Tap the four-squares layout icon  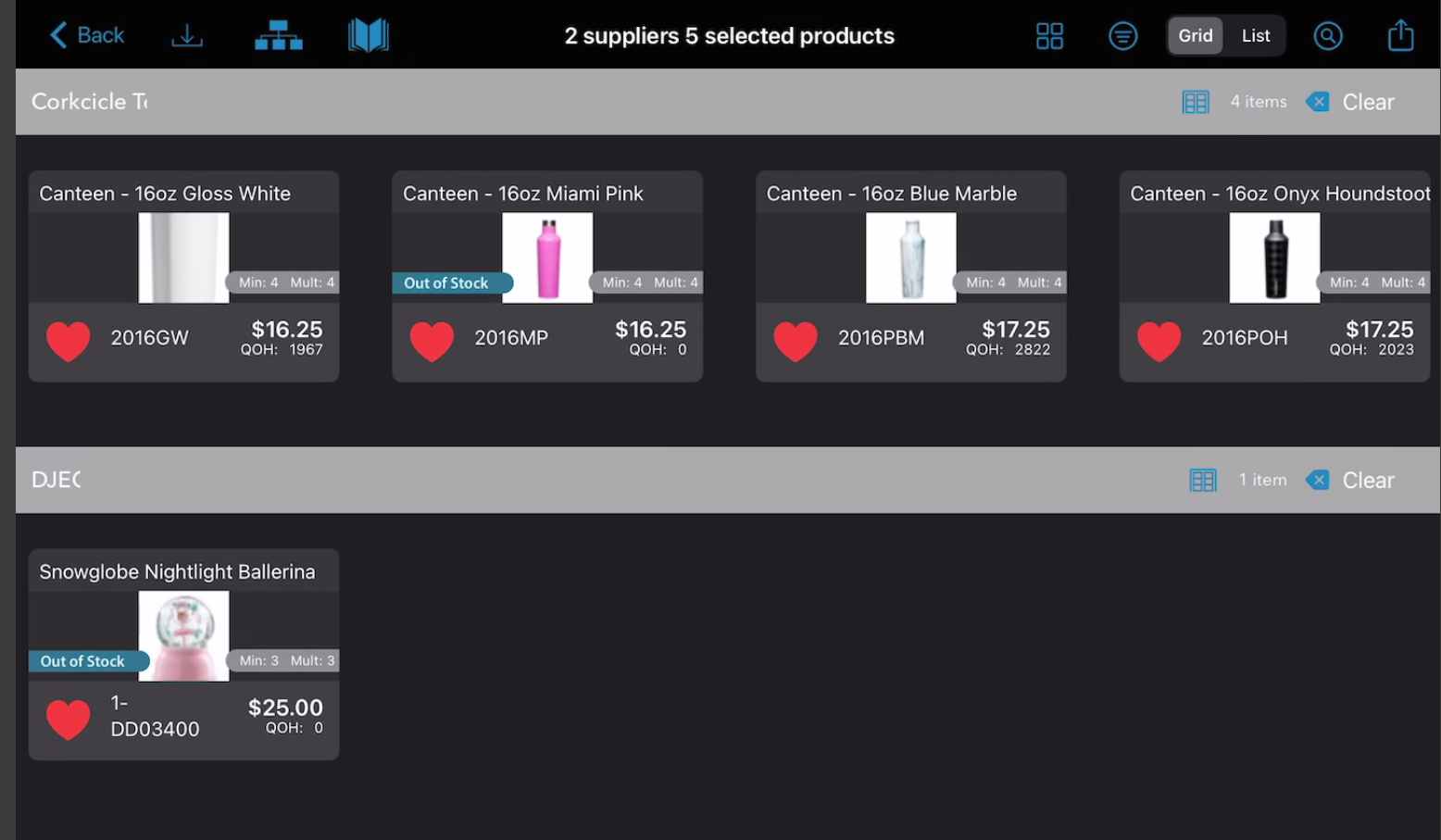tap(1049, 35)
